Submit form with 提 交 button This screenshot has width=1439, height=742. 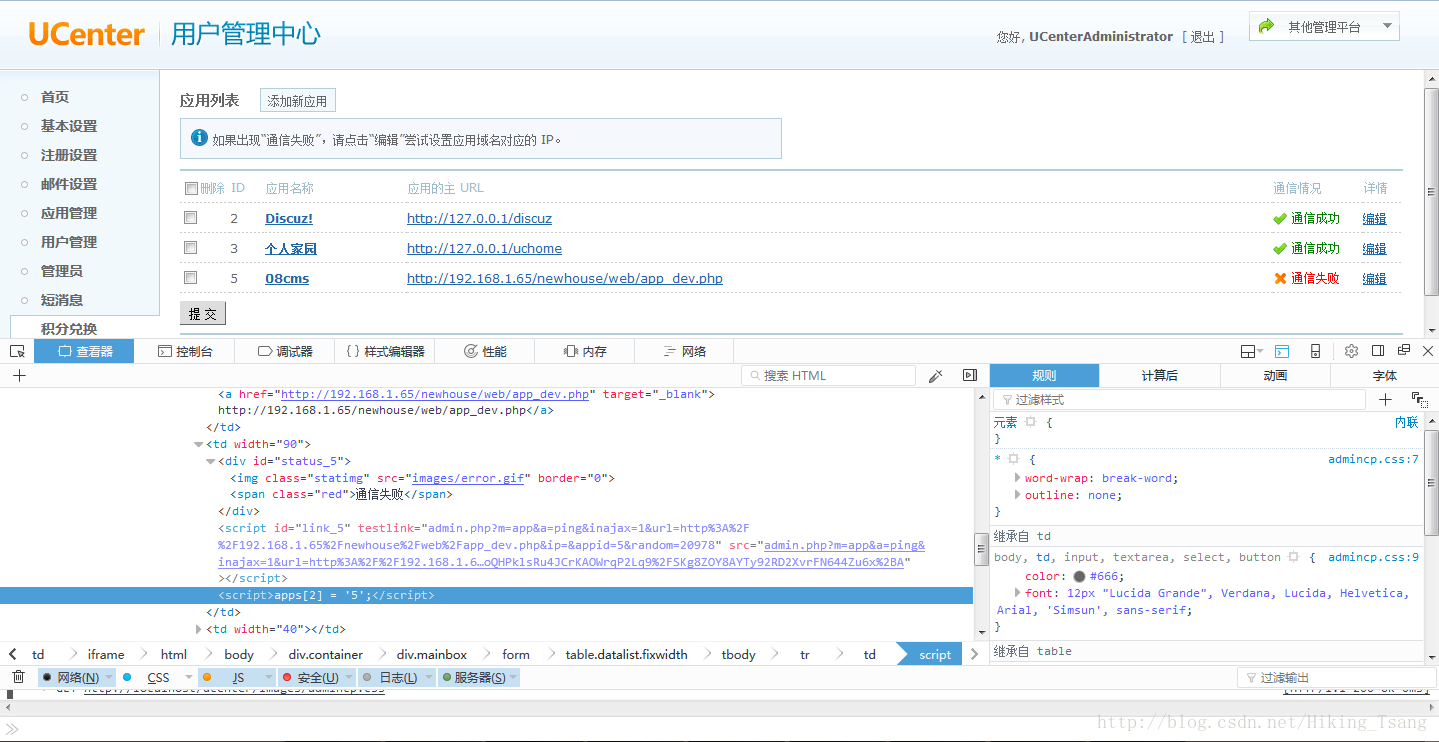[203, 313]
